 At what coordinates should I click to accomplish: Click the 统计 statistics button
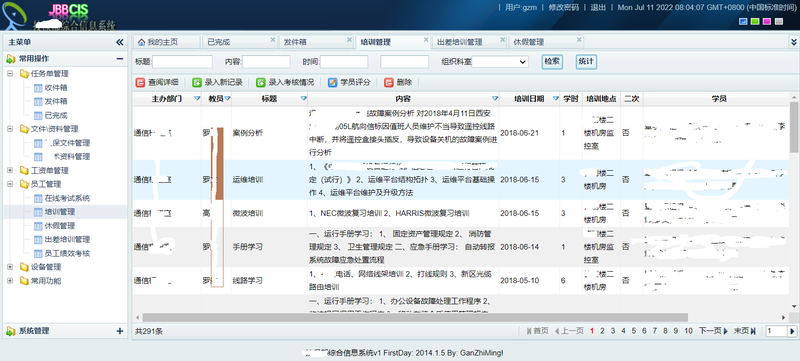[586, 62]
